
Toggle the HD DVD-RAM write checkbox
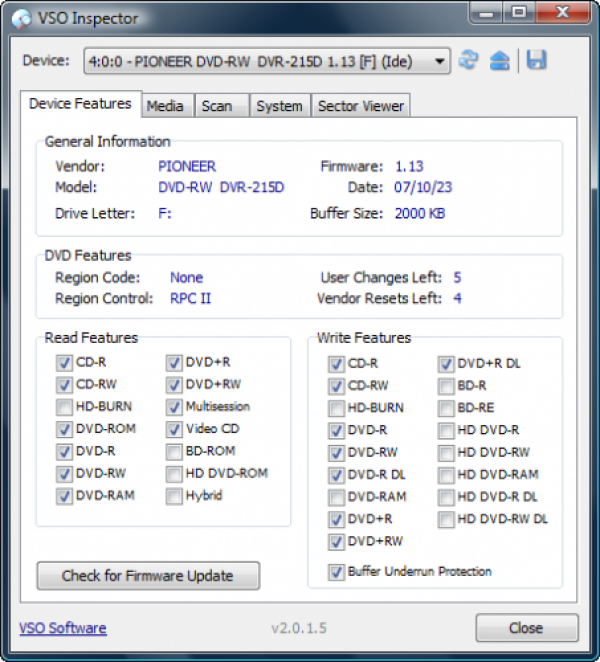click(x=446, y=475)
